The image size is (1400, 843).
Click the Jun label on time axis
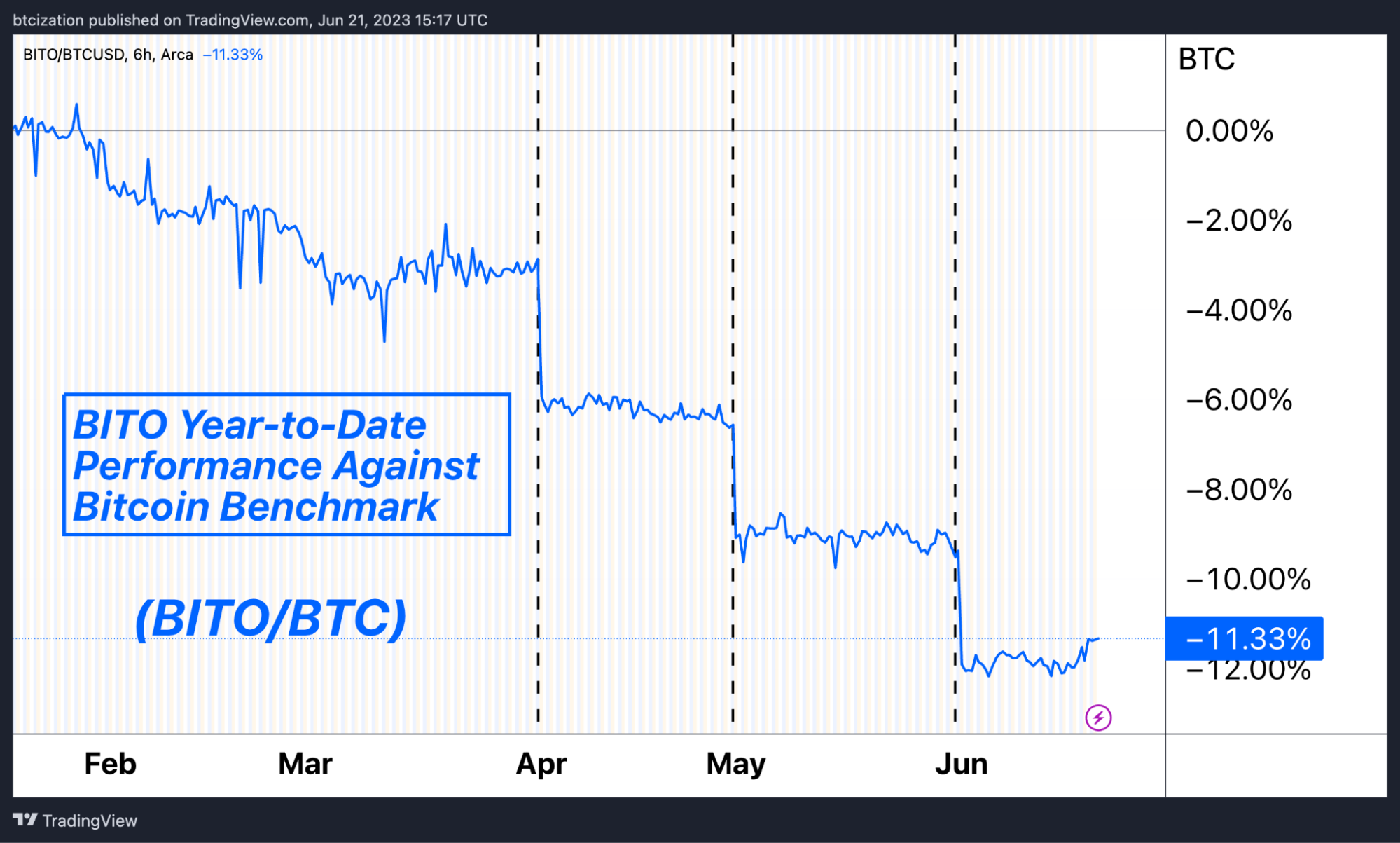[962, 764]
